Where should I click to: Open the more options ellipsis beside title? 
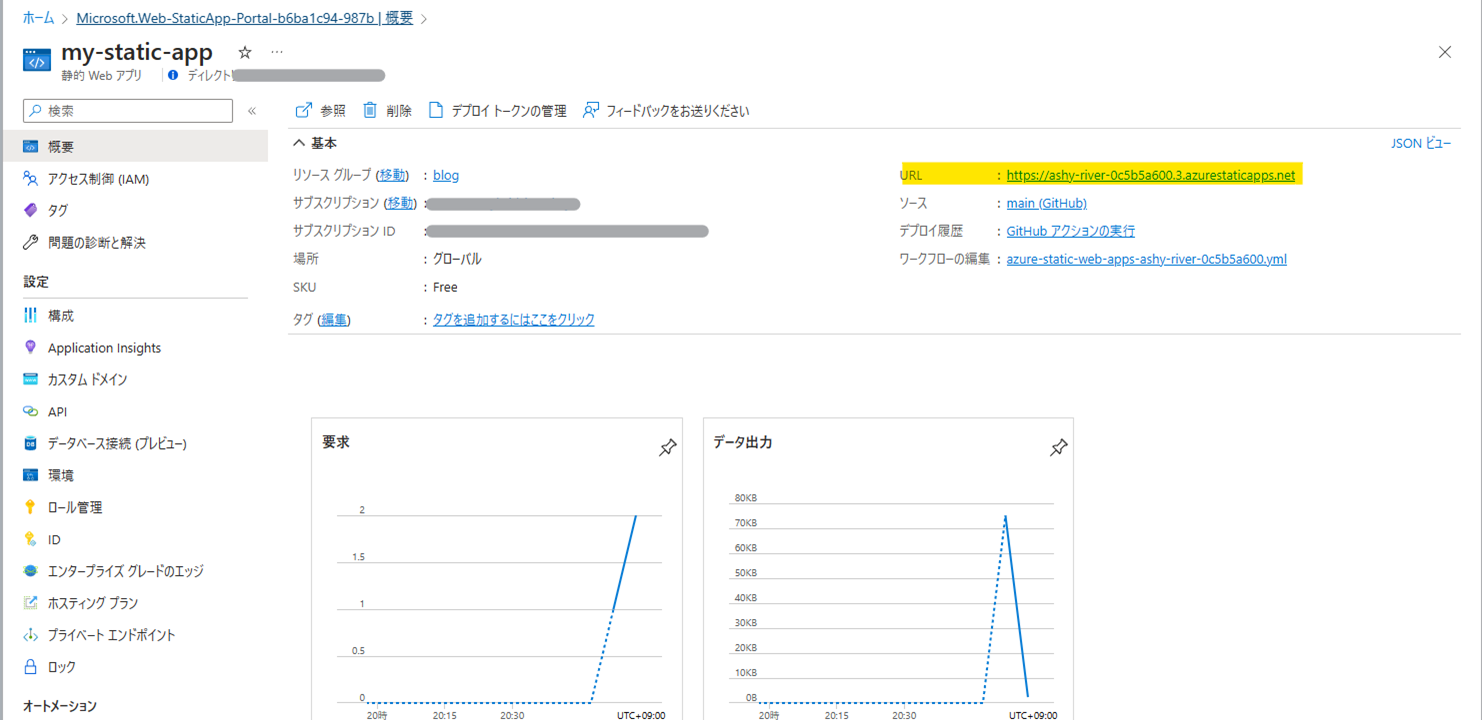(x=277, y=52)
